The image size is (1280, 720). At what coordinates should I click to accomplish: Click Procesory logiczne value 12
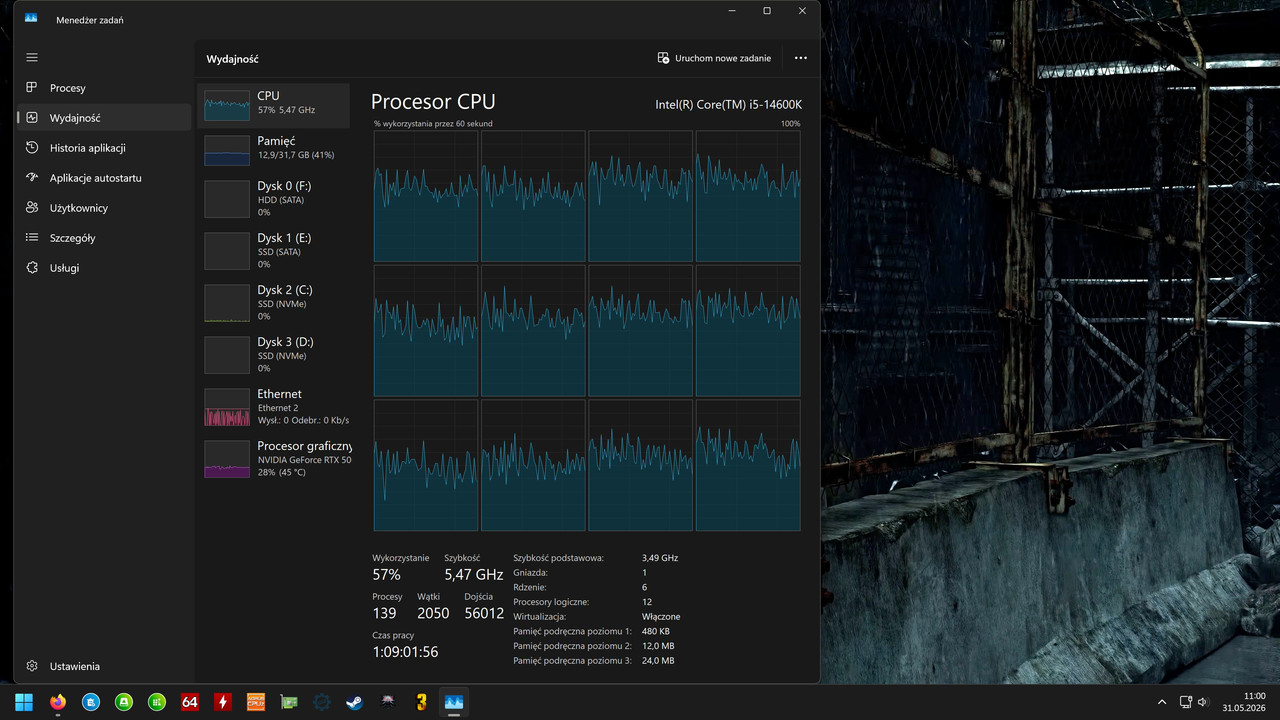coord(647,602)
